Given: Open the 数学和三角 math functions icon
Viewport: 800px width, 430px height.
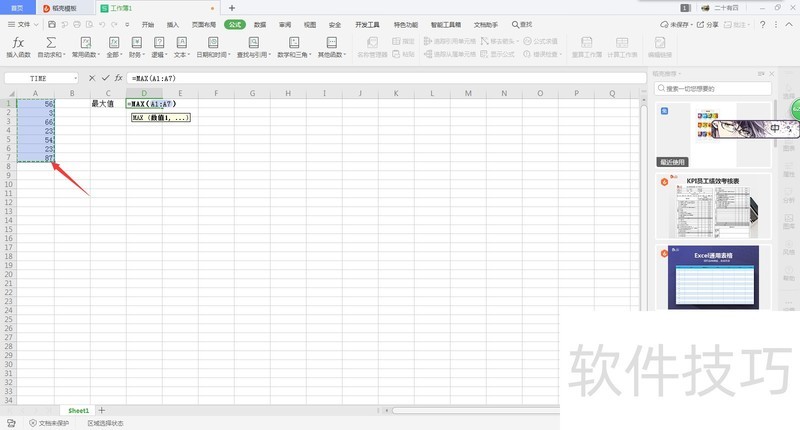Looking at the screenshot, I should 294,42.
